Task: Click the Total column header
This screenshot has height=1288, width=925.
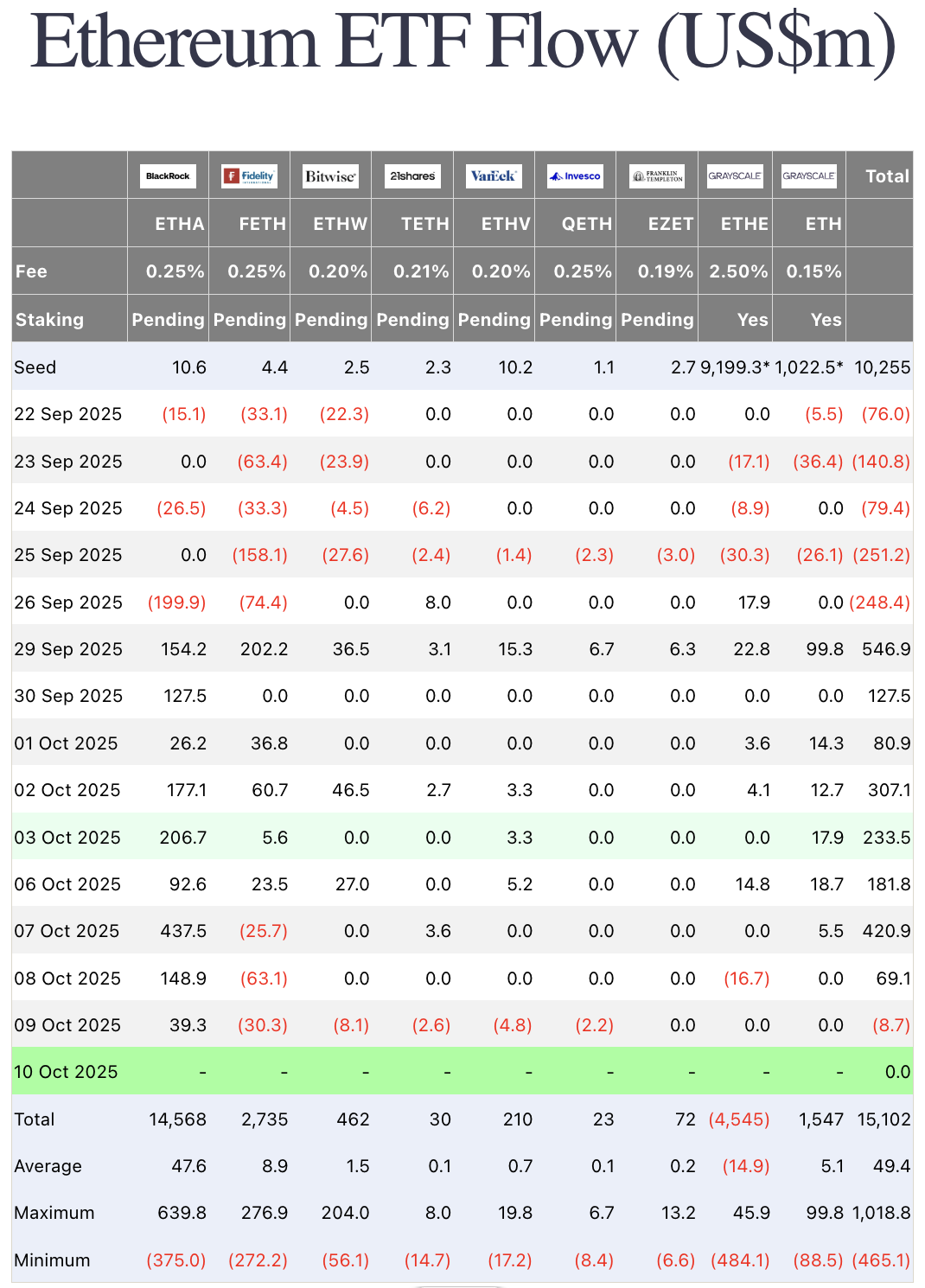Action: (x=887, y=176)
